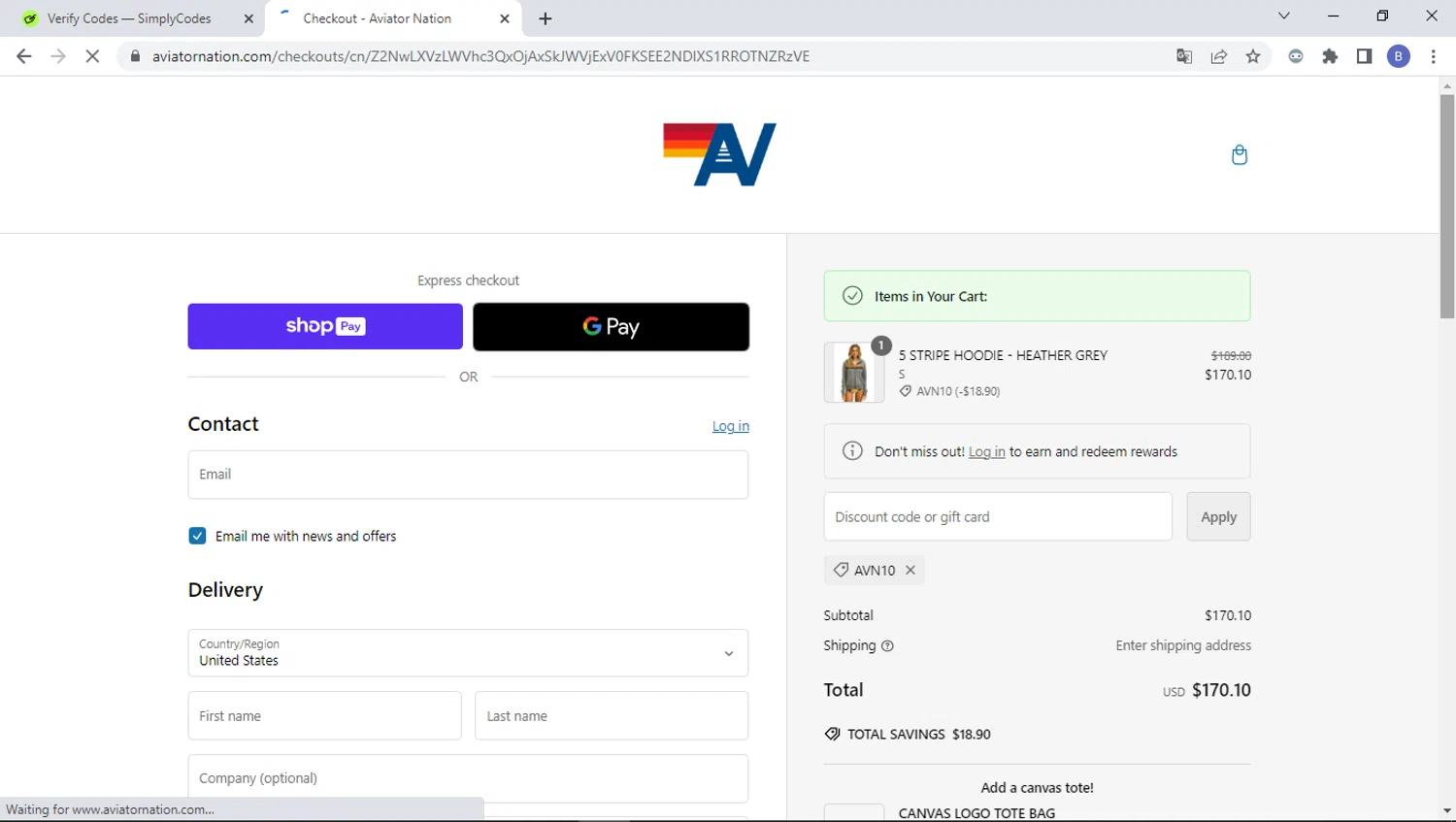Click the Last name field
This screenshot has height=822, width=1456.
(612, 715)
